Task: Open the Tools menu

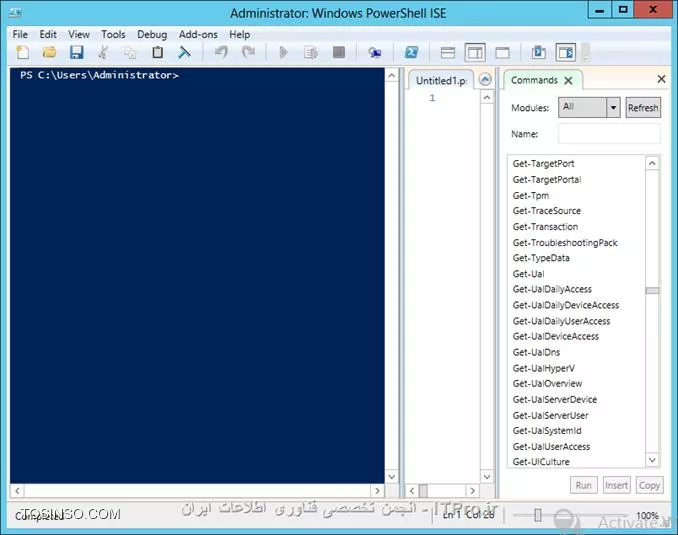Action: (x=113, y=34)
